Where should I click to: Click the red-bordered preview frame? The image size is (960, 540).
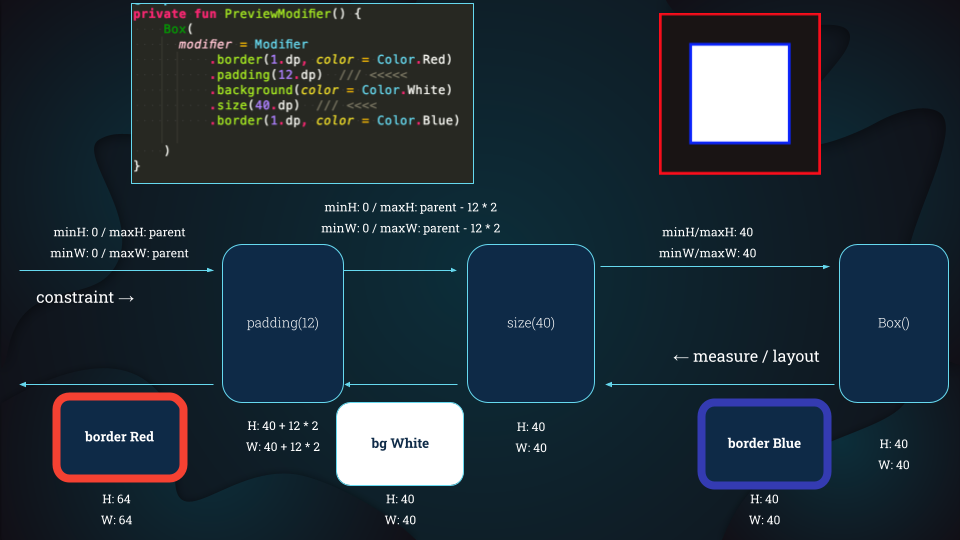coord(740,94)
